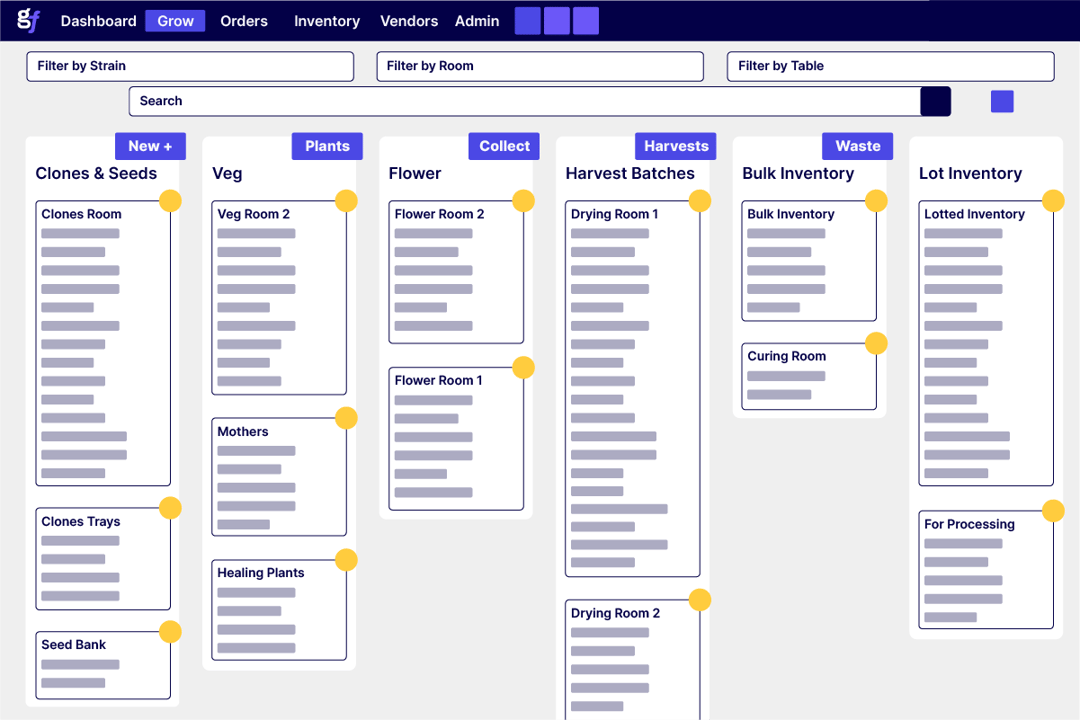This screenshot has width=1080, height=720.
Task: Click the yellow badge on For Processing card
Action: [x=1053, y=511]
